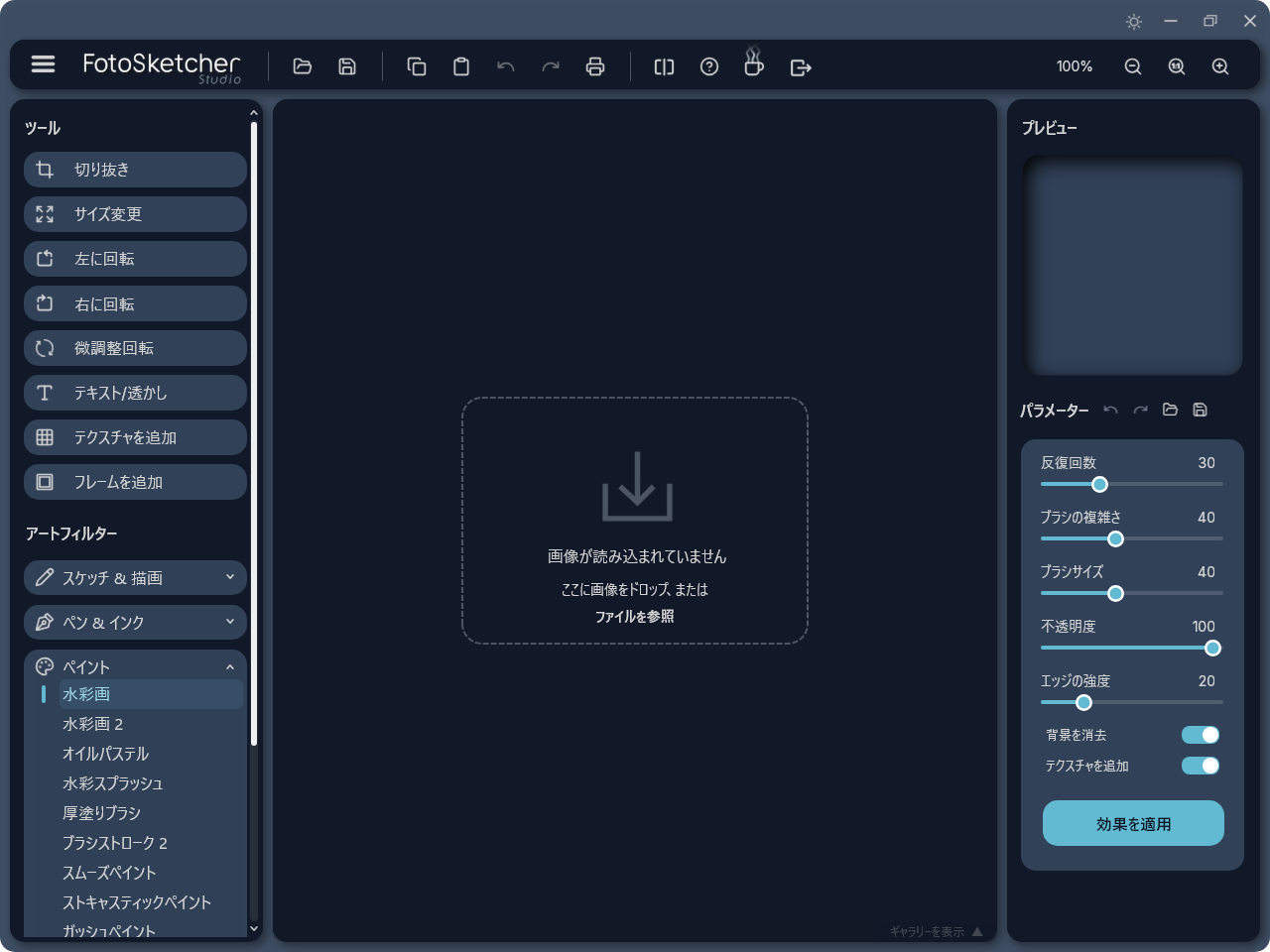1270x952 pixels.
Task: Click the coffee cup donate icon
Action: [x=754, y=61]
